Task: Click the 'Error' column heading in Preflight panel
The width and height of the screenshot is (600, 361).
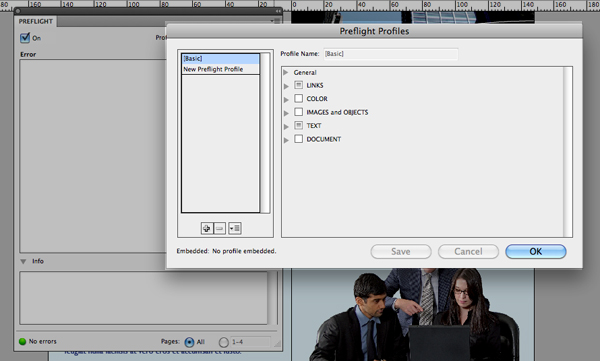Action: [28, 54]
